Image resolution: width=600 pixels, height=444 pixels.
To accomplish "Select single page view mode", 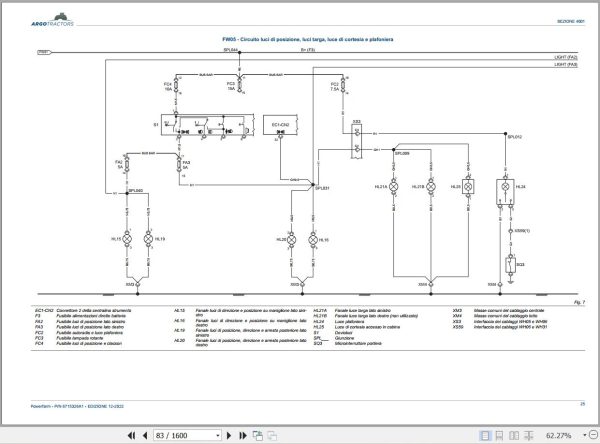I will pos(485,436).
